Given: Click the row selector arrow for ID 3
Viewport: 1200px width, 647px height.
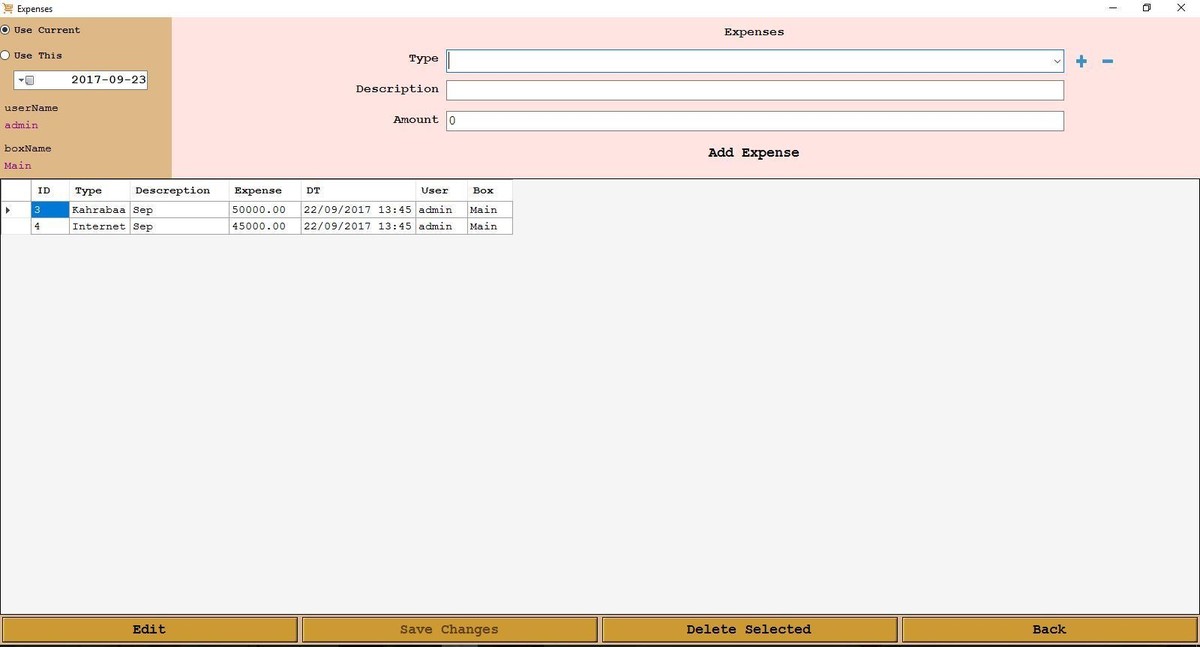Looking at the screenshot, I should (9, 210).
